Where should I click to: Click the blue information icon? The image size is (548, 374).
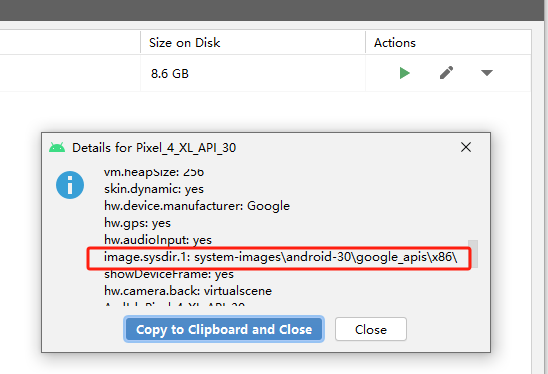point(70,185)
